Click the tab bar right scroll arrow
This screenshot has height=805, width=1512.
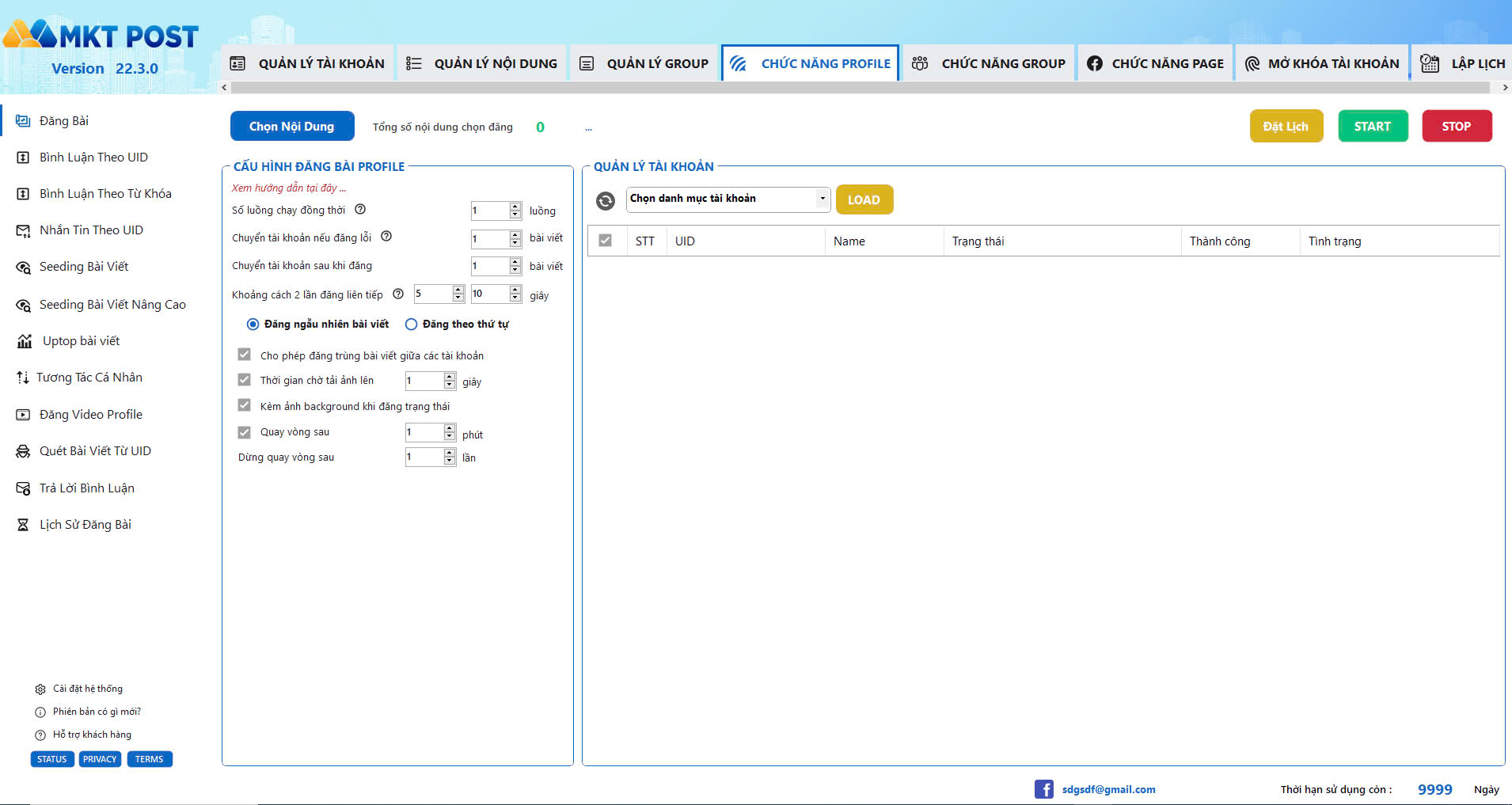[1505, 88]
